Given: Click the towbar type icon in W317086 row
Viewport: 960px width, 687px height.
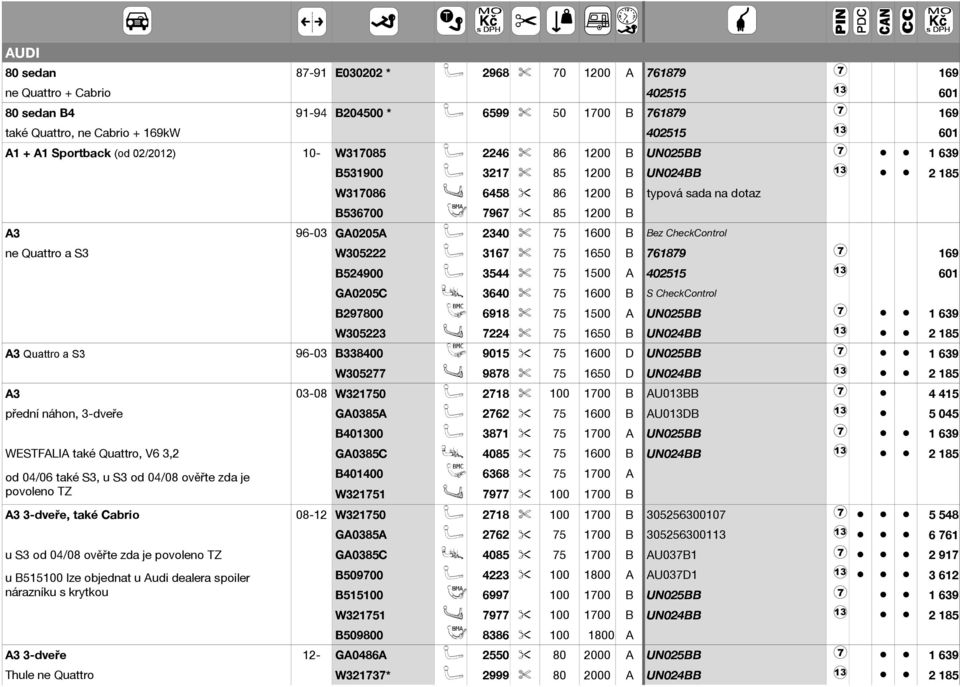Looking at the screenshot, I should pos(454,191).
